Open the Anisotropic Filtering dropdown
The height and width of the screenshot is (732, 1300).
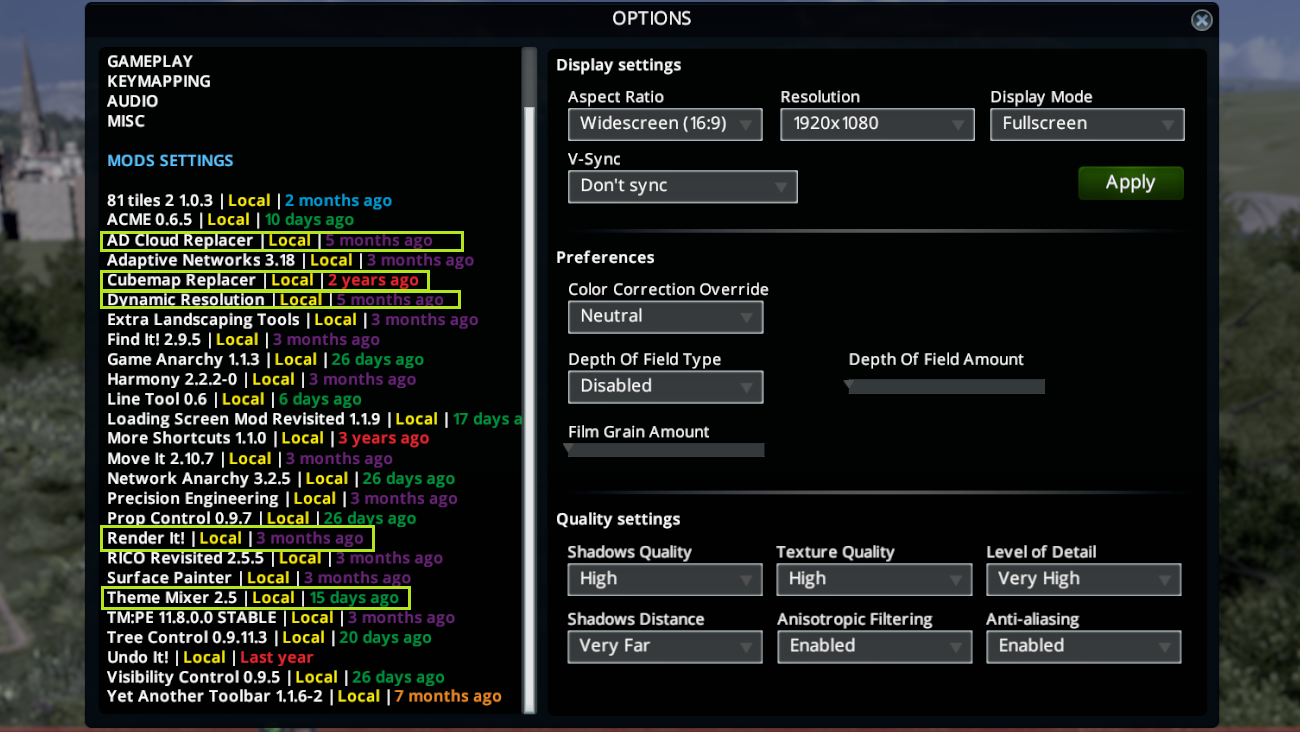click(x=874, y=646)
